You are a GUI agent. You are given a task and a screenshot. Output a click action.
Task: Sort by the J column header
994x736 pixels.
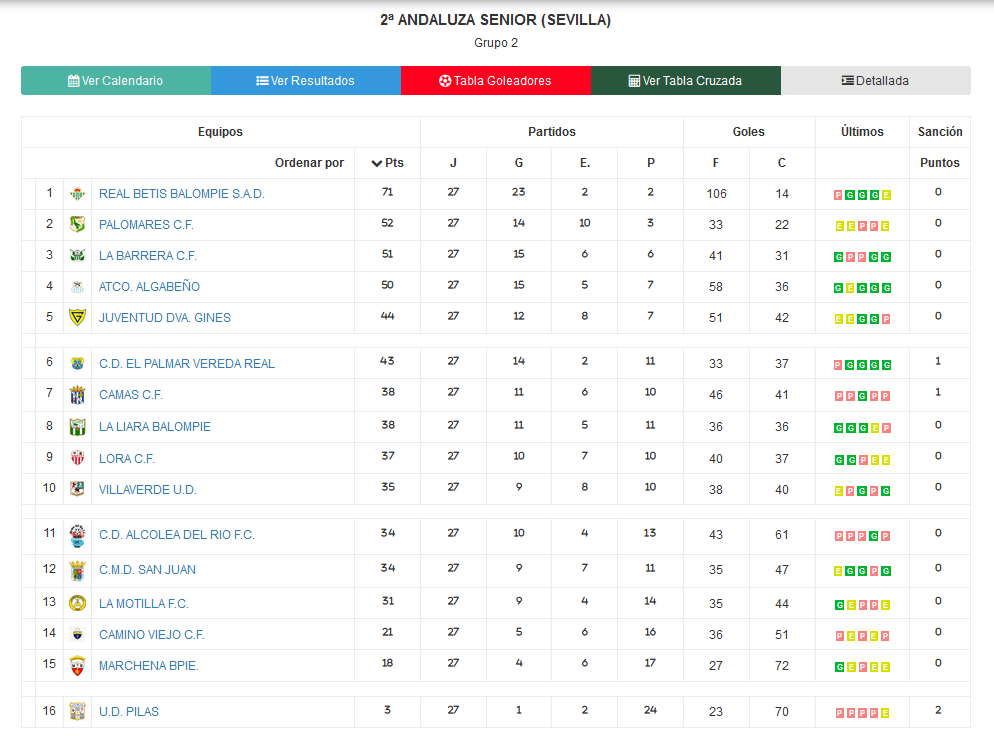coord(453,163)
